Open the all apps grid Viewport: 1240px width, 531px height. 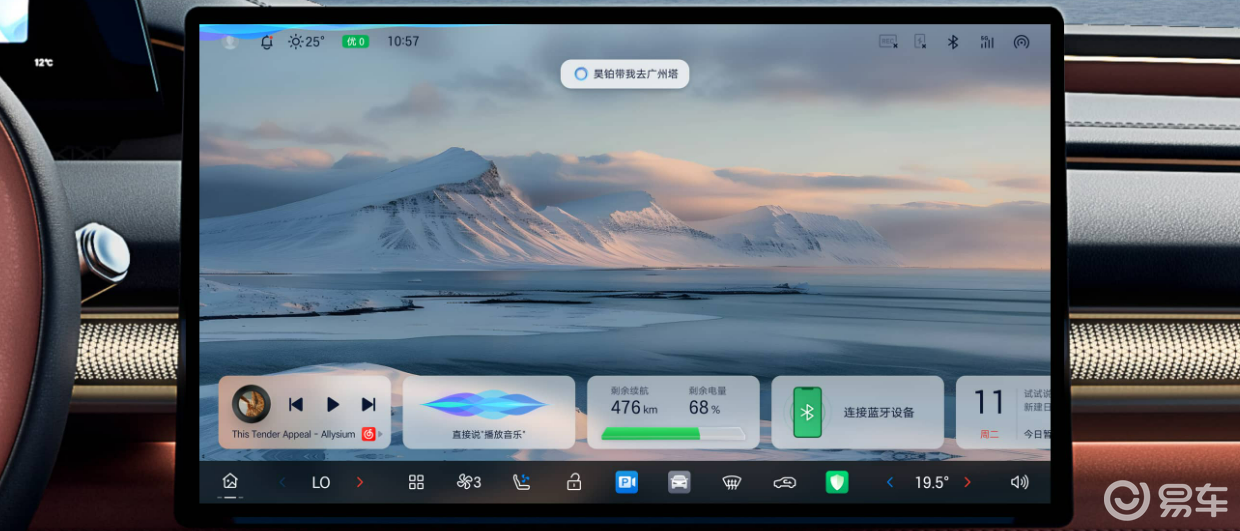(x=416, y=483)
